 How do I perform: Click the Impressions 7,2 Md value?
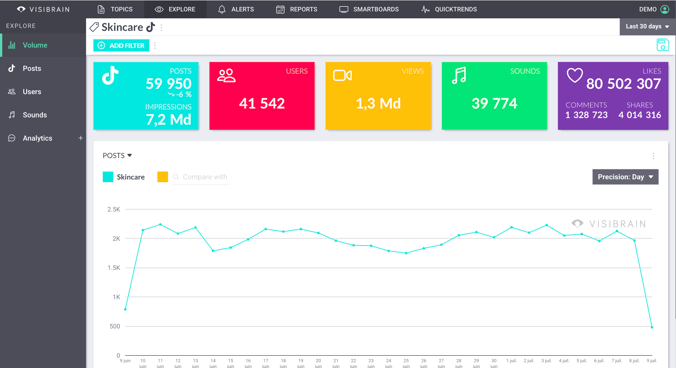tap(169, 119)
